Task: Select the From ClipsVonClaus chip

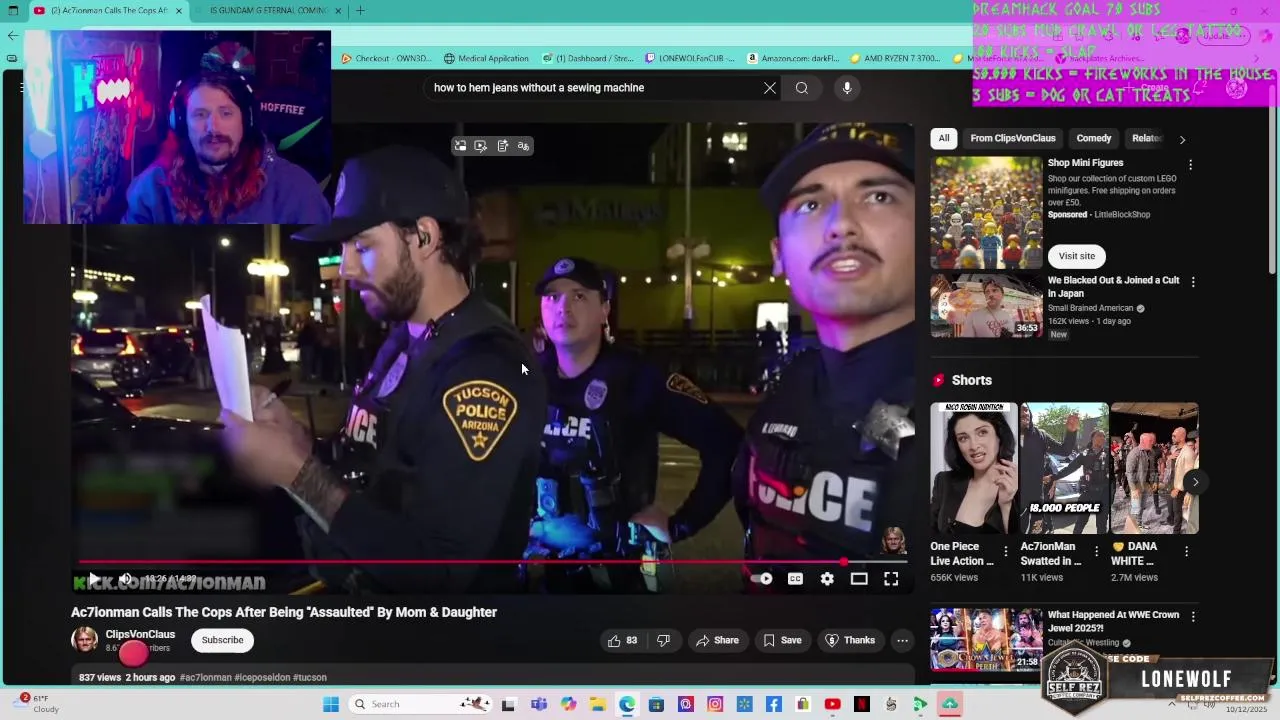Action: (x=1012, y=138)
